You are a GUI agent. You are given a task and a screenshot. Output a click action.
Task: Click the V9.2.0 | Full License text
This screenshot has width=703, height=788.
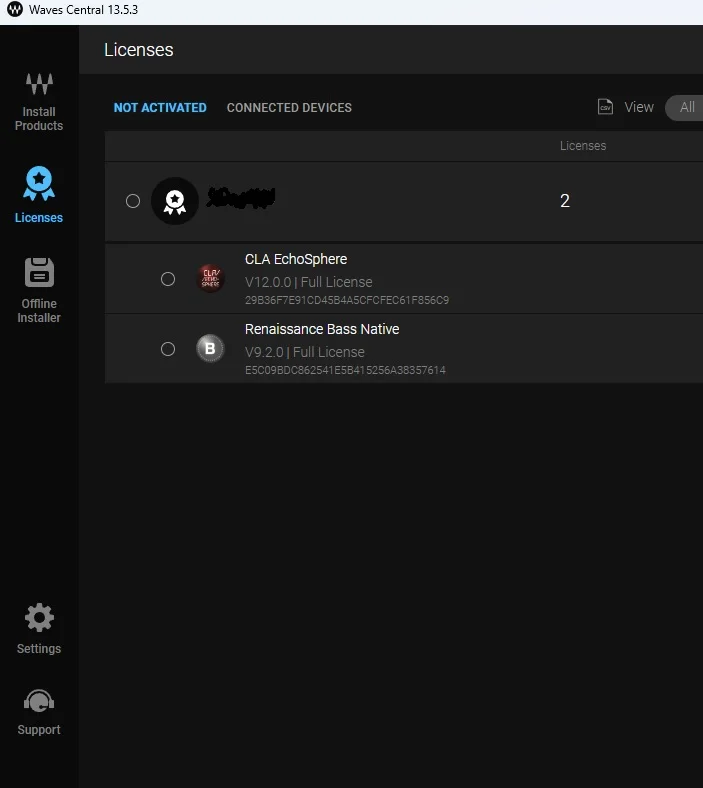click(x=305, y=352)
